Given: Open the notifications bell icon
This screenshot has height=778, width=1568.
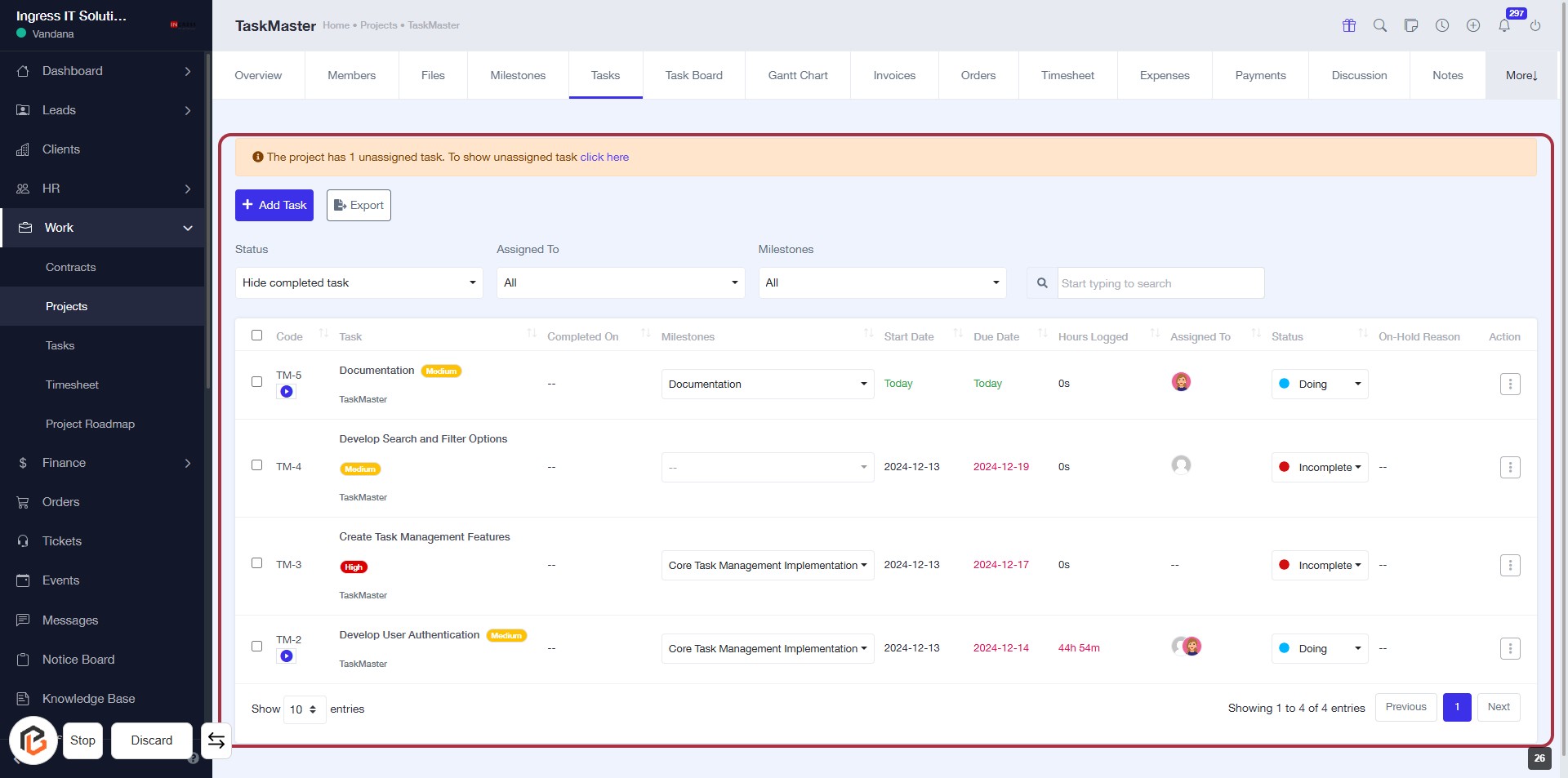Looking at the screenshot, I should coord(1503,26).
